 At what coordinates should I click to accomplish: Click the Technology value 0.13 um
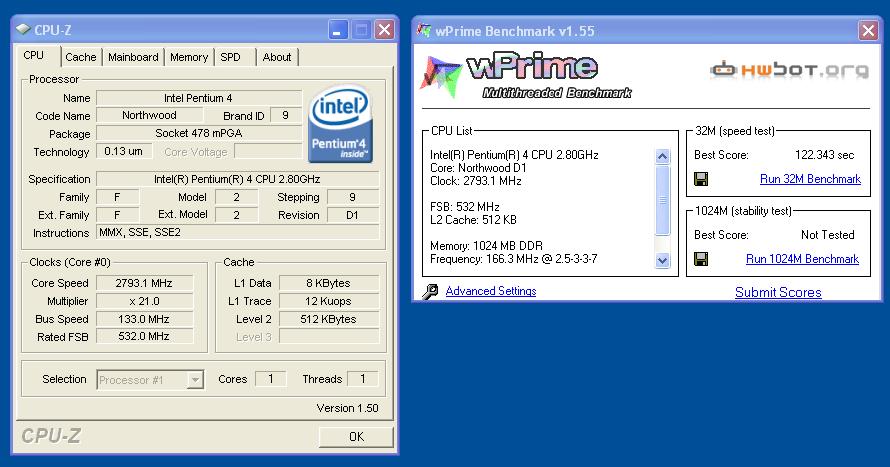[x=124, y=152]
